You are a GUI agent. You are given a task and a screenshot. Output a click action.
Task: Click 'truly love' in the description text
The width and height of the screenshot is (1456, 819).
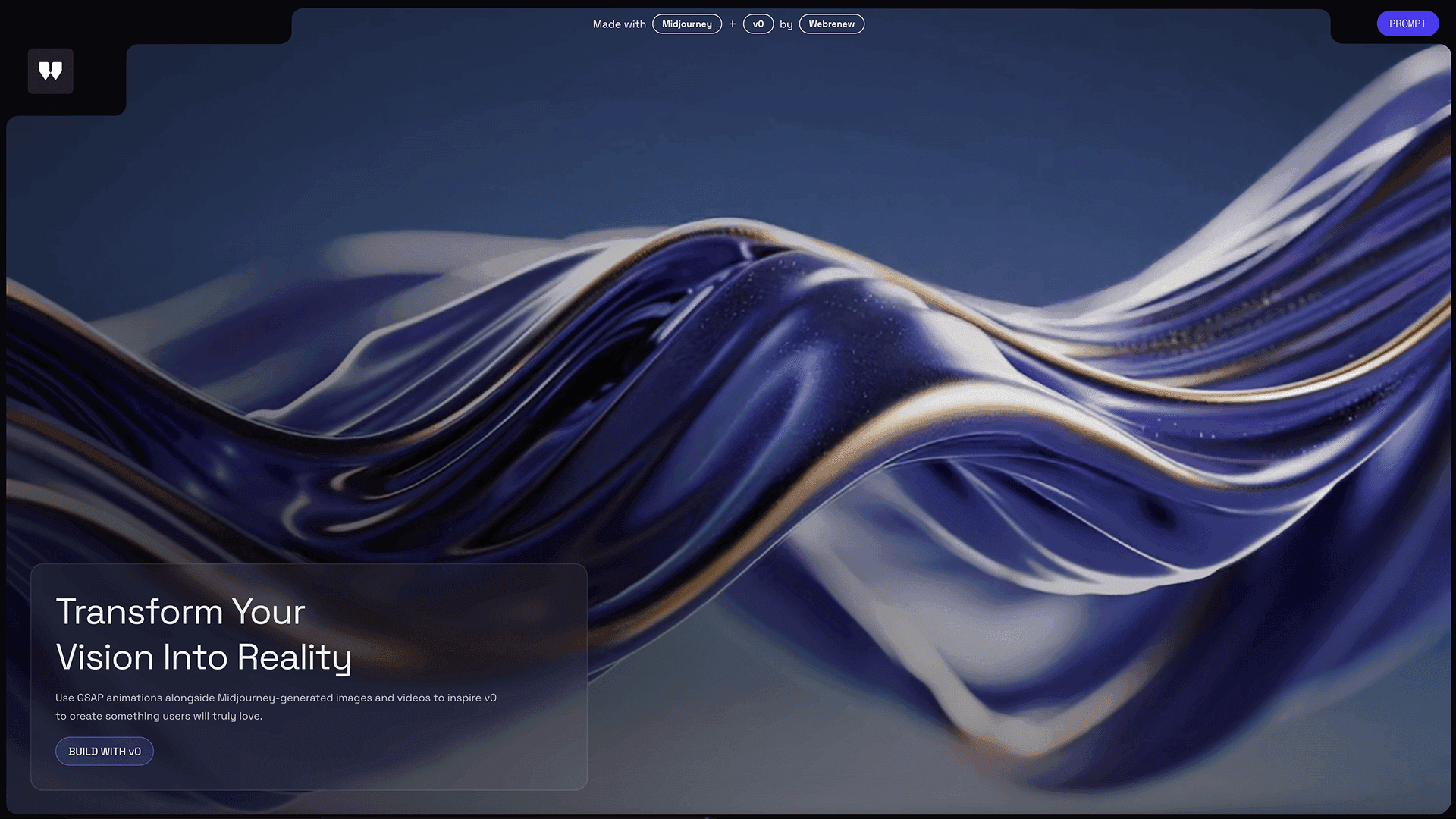click(x=237, y=716)
